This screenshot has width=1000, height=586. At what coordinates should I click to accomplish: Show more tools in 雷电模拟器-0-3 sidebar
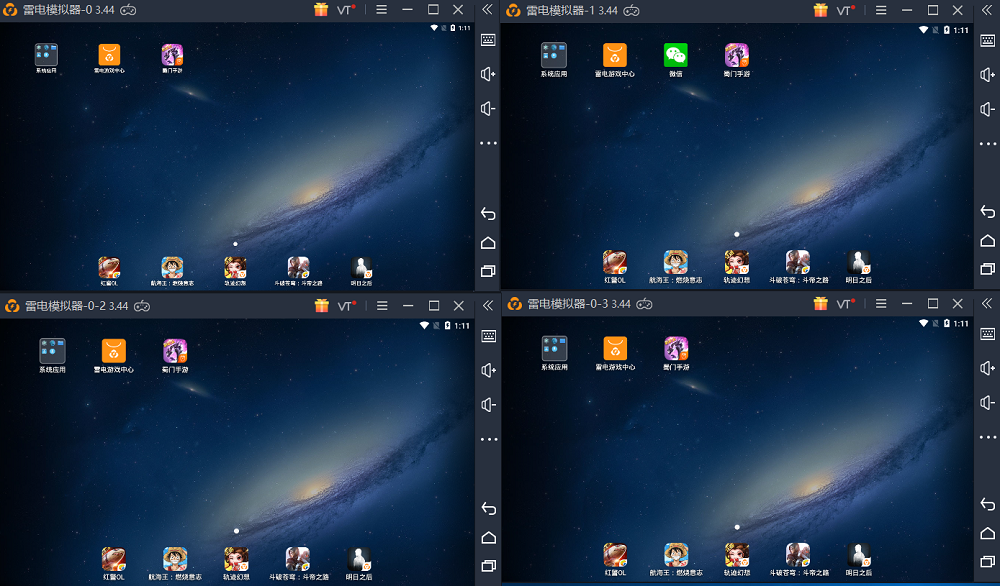(x=987, y=437)
